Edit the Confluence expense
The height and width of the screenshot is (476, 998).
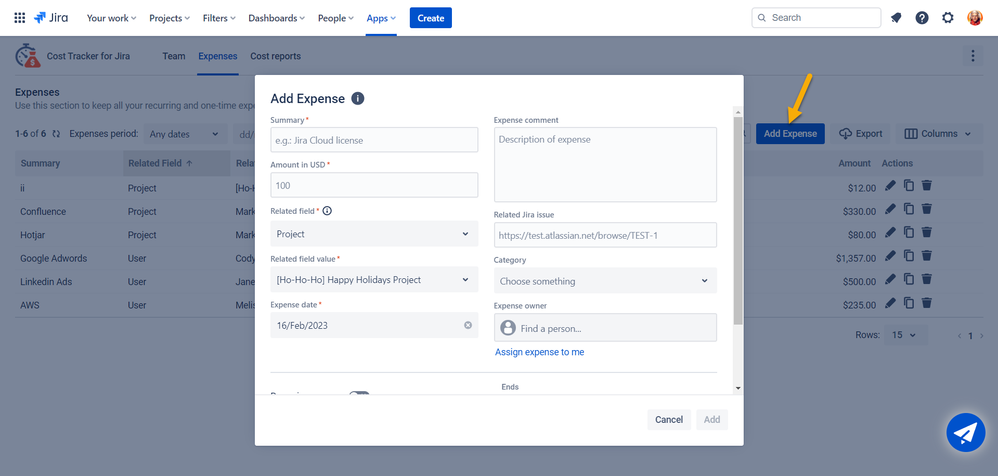pyautogui.click(x=890, y=209)
